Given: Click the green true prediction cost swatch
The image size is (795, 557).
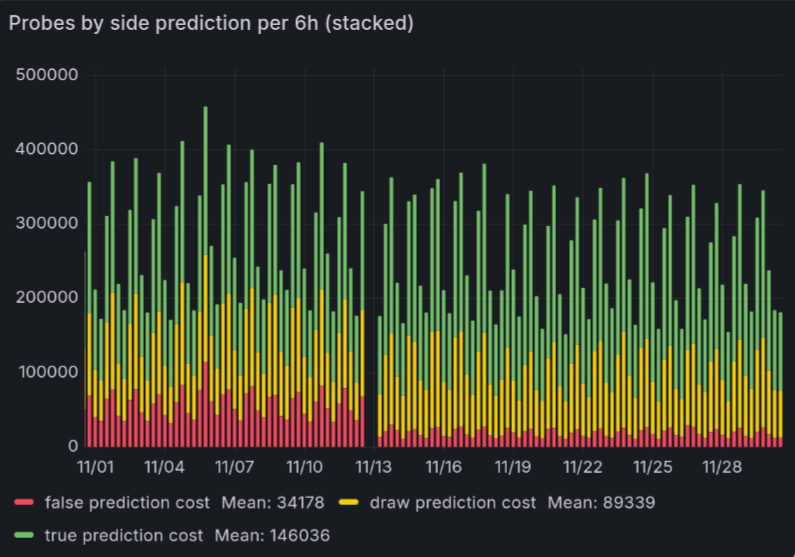Looking at the screenshot, I should (x=25, y=536).
